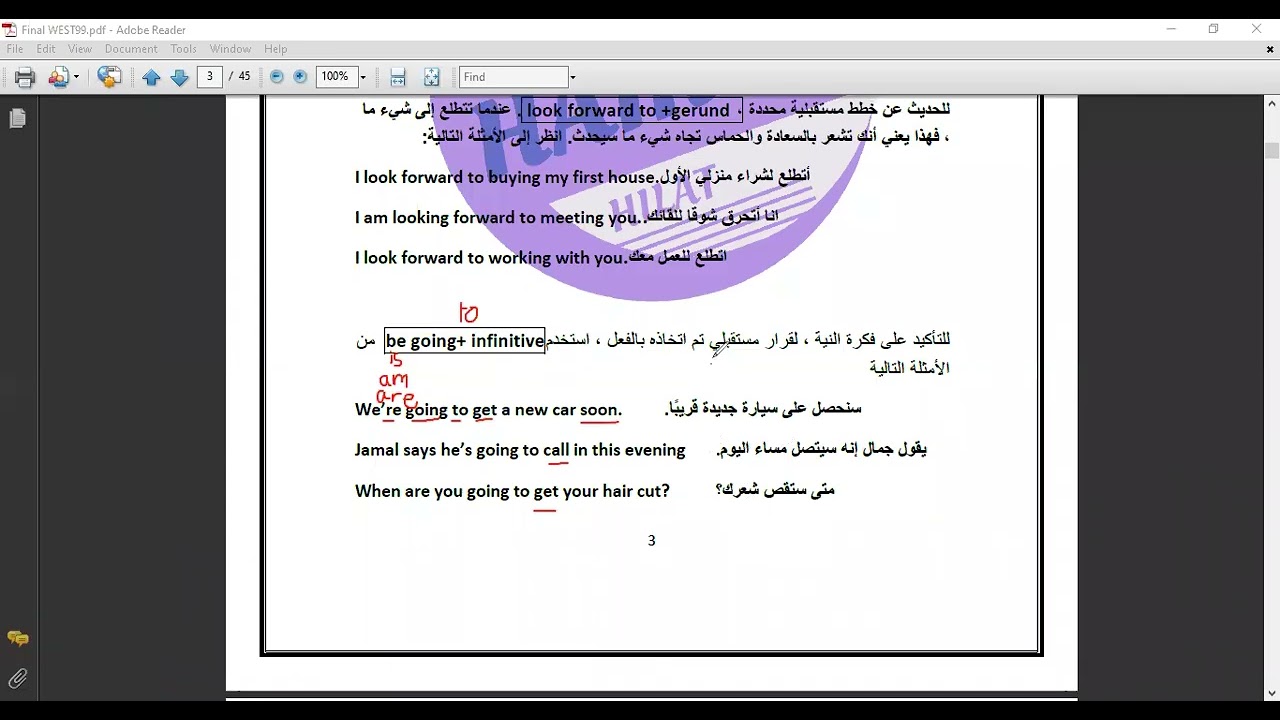Image resolution: width=1280 pixels, height=720 pixels.
Task: Click sentence 'I look forward to working with you'
Action: pyautogui.click(x=490, y=258)
